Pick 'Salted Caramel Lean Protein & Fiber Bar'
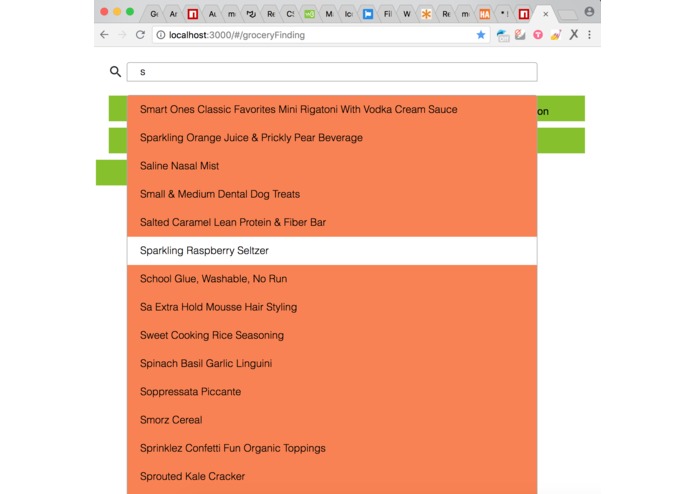695x494 pixels. pos(332,222)
